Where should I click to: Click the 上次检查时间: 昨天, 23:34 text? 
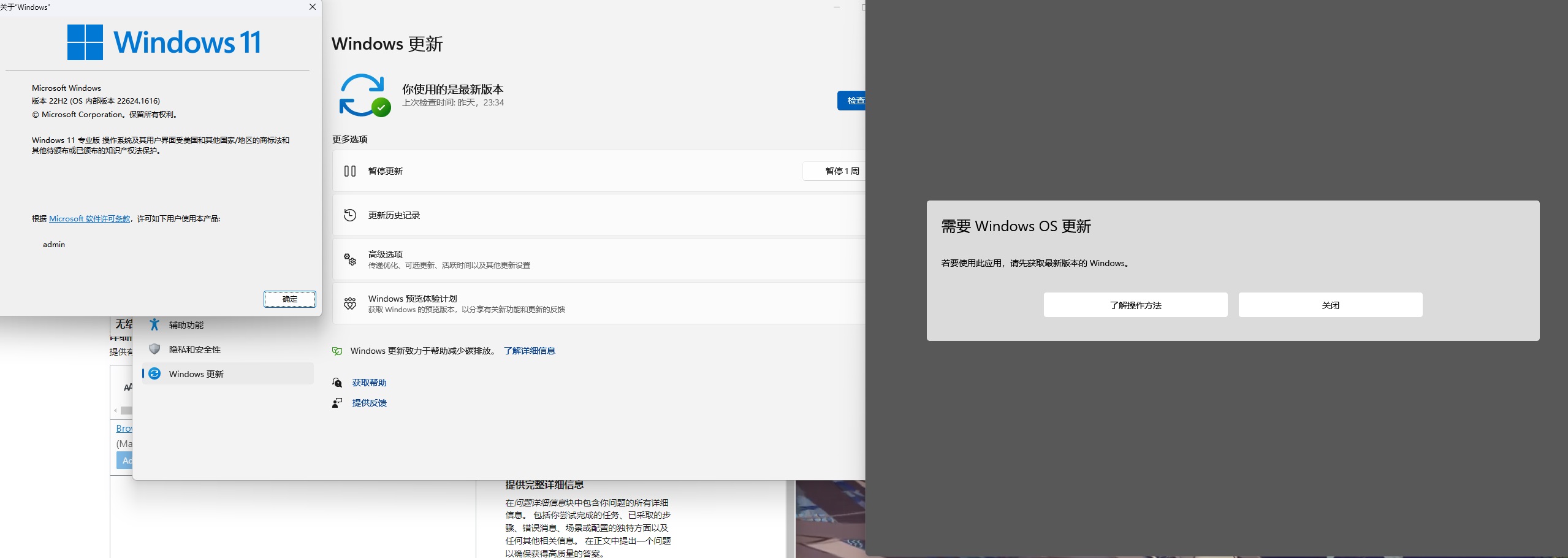coord(453,102)
